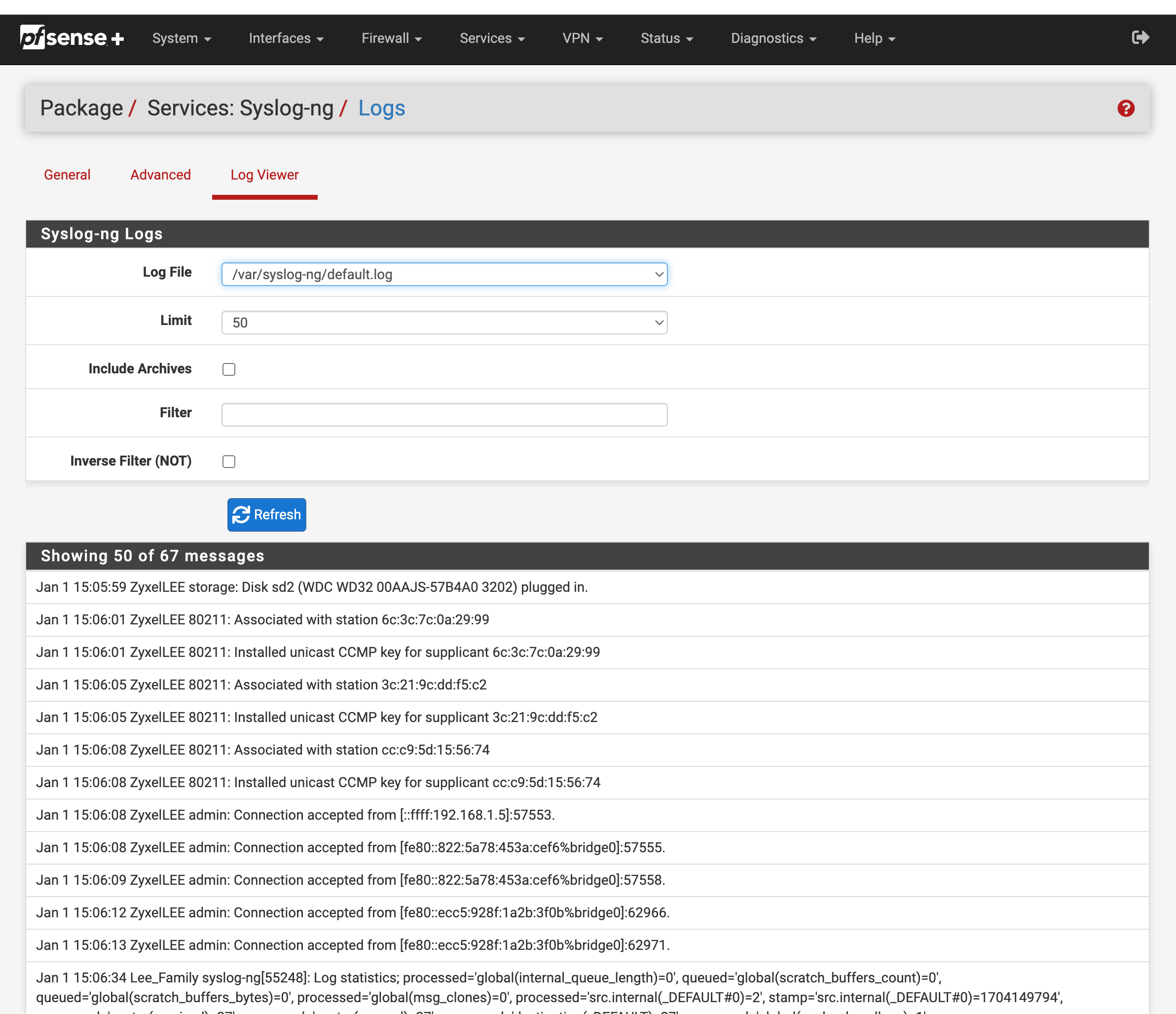This screenshot has width=1176, height=1014.
Task: Switch to the Advanced tab
Action: [x=160, y=175]
